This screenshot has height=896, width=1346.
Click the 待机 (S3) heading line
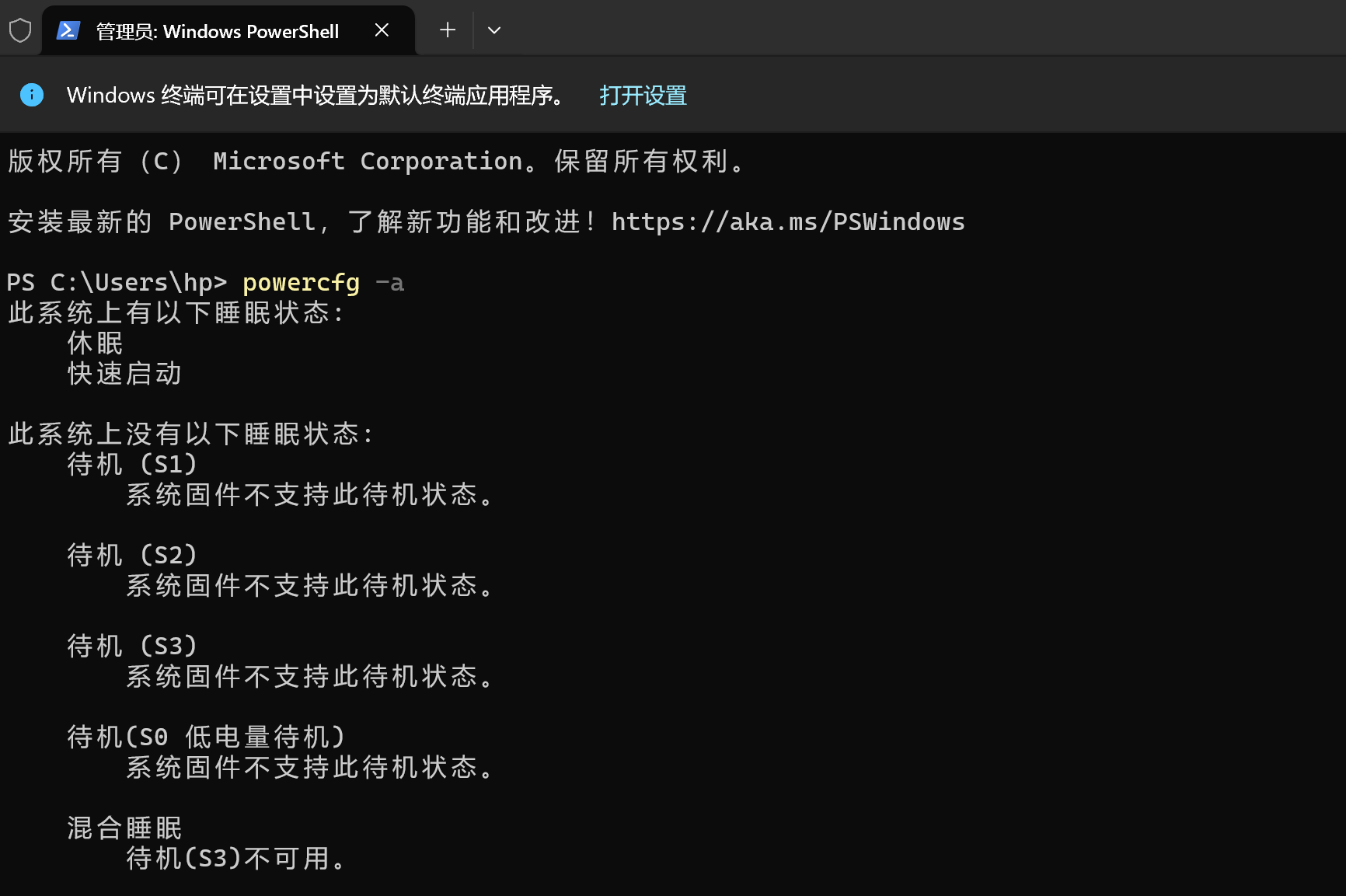tap(132, 647)
